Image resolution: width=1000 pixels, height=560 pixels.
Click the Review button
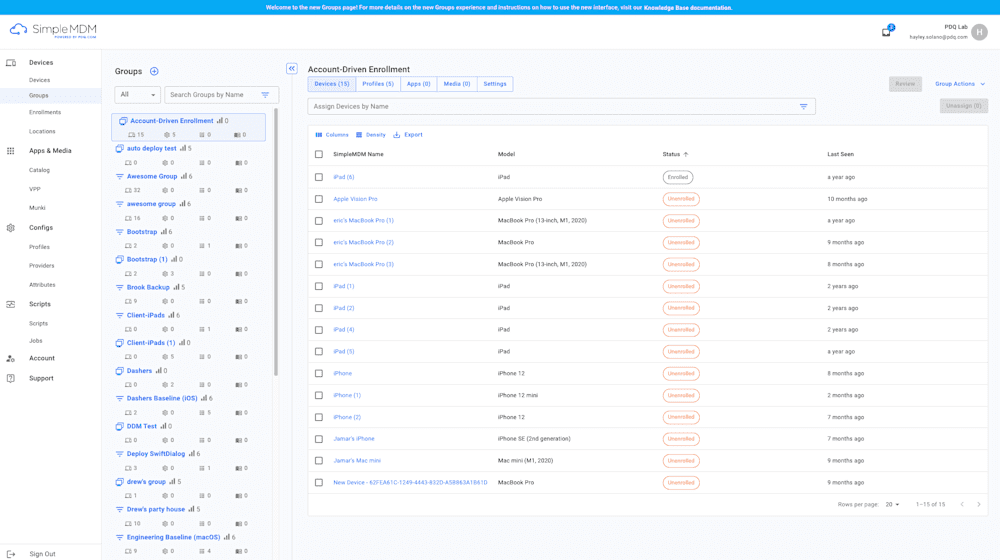click(905, 84)
